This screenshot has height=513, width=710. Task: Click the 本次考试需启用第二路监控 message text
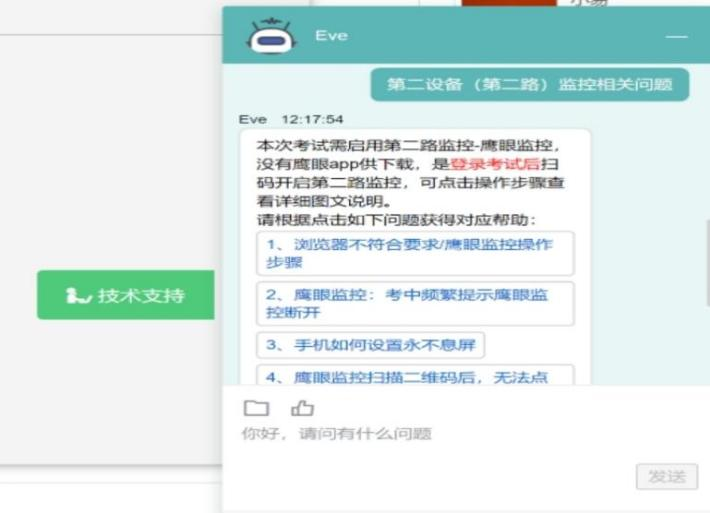(408, 146)
